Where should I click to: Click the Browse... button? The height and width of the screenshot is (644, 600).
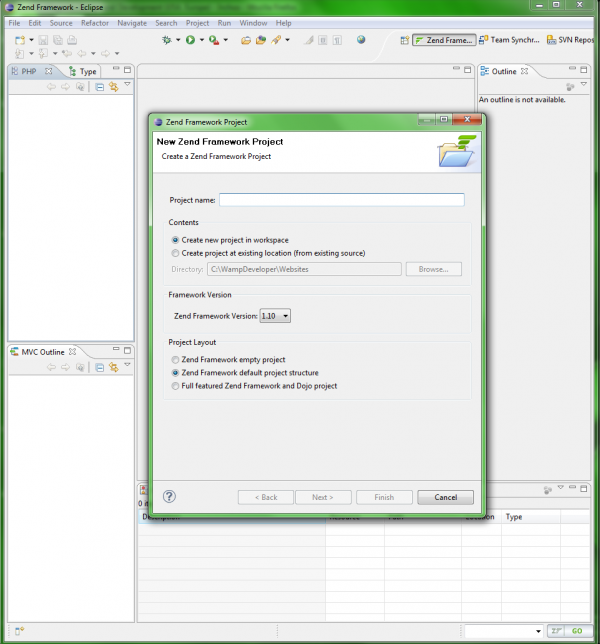coord(434,269)
